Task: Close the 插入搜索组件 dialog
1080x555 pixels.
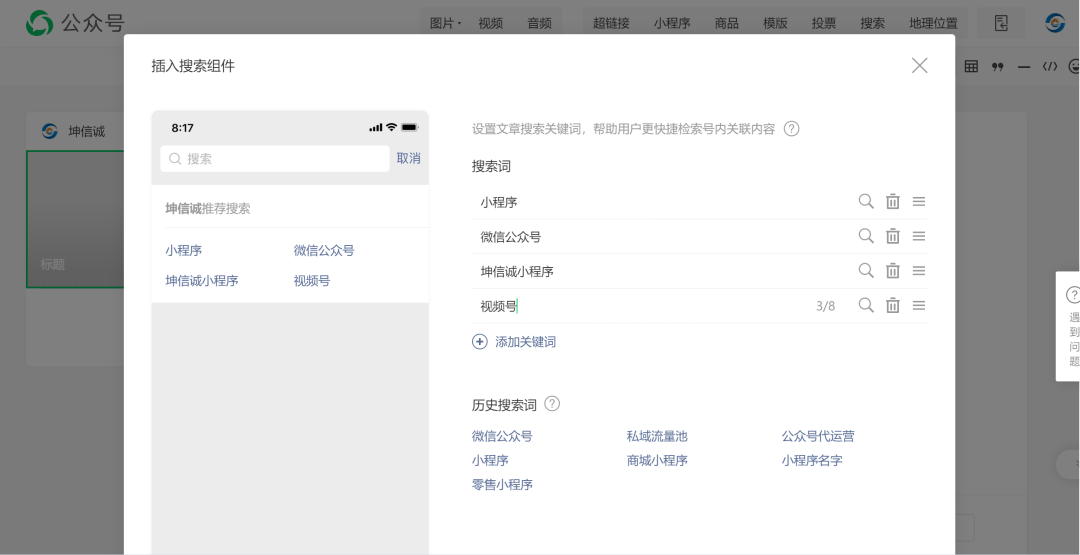Action: pos(920,65)
